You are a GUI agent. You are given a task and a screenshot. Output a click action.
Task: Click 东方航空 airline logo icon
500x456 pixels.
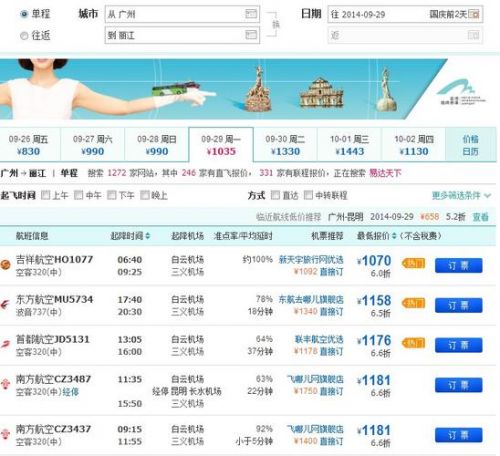pos(5,305)
